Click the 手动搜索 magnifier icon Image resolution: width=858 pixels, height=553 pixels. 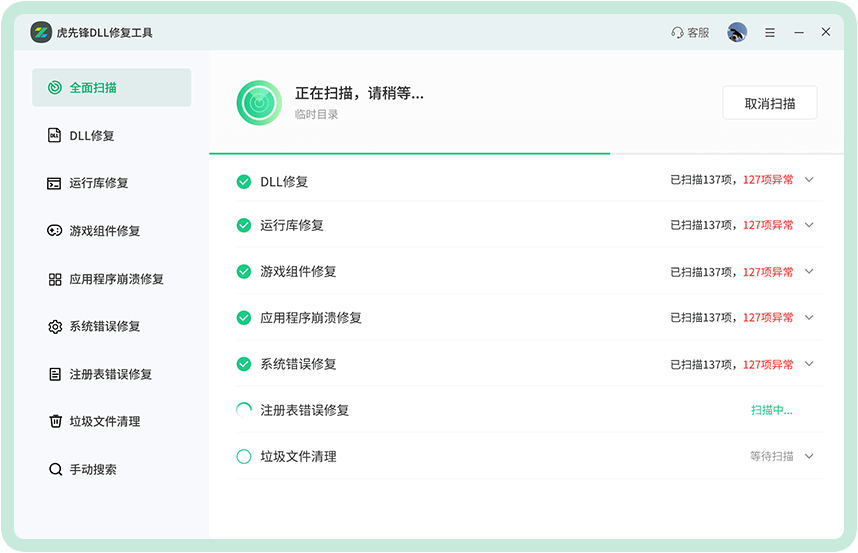point(55,469)
